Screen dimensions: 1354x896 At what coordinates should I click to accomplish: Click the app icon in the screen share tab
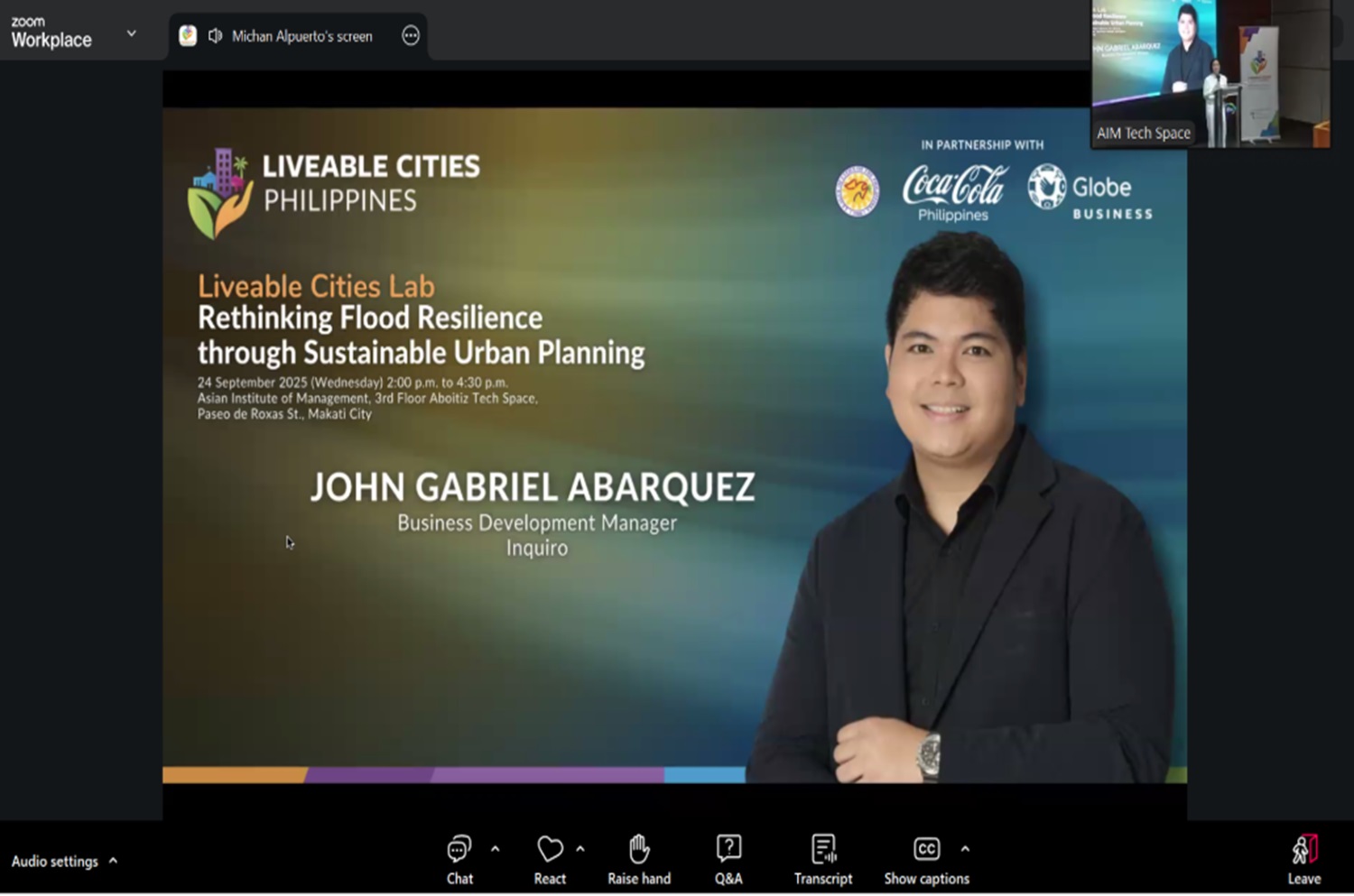pyautogui.click(x=188, y=36)
